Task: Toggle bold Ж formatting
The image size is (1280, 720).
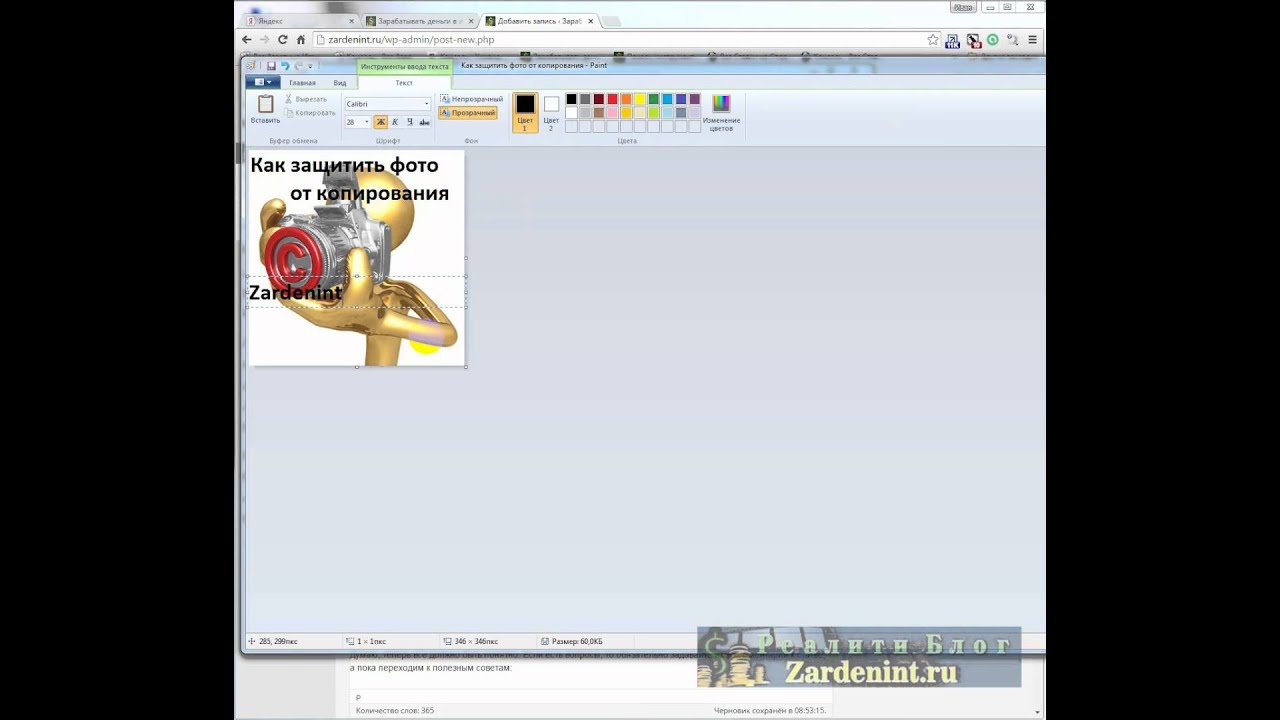Action: (x=380, y=122)
